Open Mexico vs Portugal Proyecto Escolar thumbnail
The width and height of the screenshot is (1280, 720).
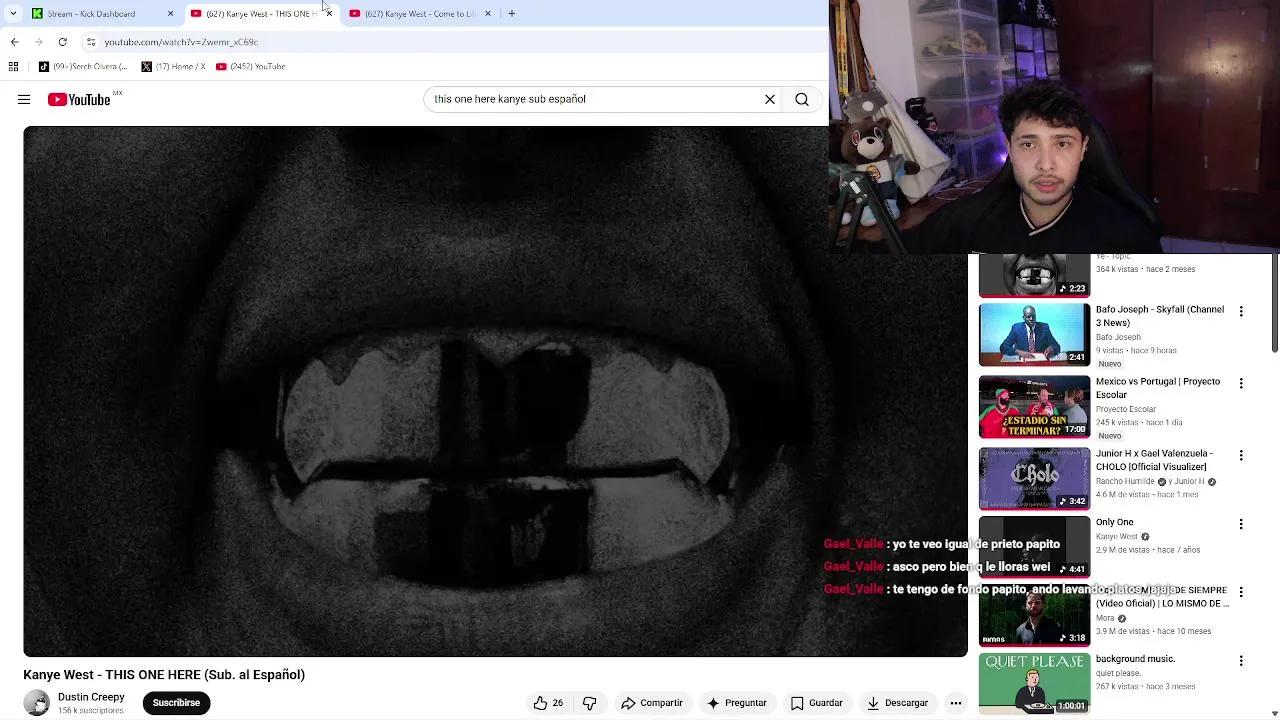1034,407
